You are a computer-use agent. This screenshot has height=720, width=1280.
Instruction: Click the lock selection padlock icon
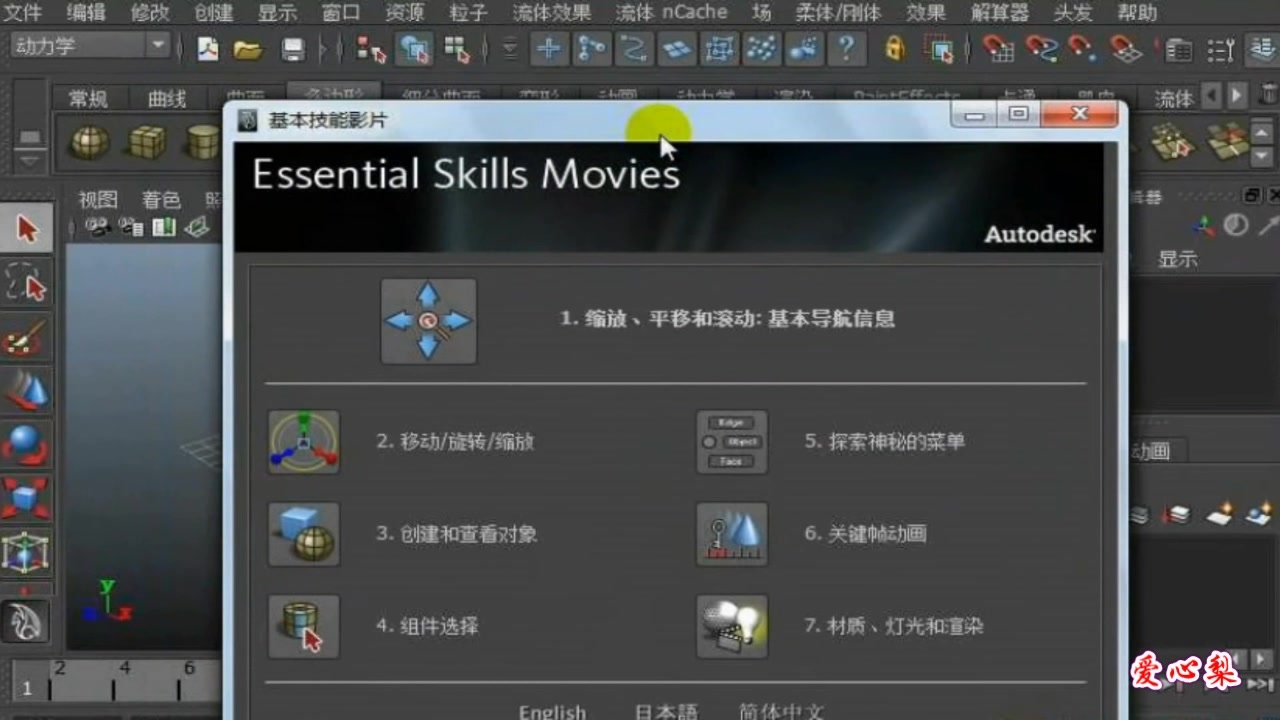coord(894,49)
